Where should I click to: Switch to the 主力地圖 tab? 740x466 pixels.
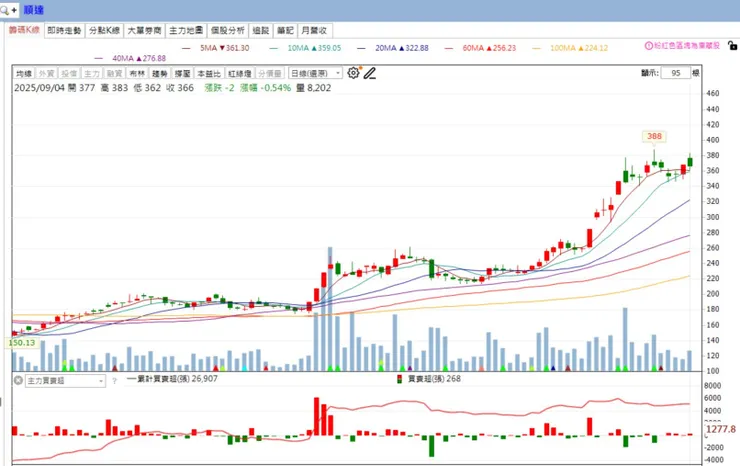coord(186,31)
